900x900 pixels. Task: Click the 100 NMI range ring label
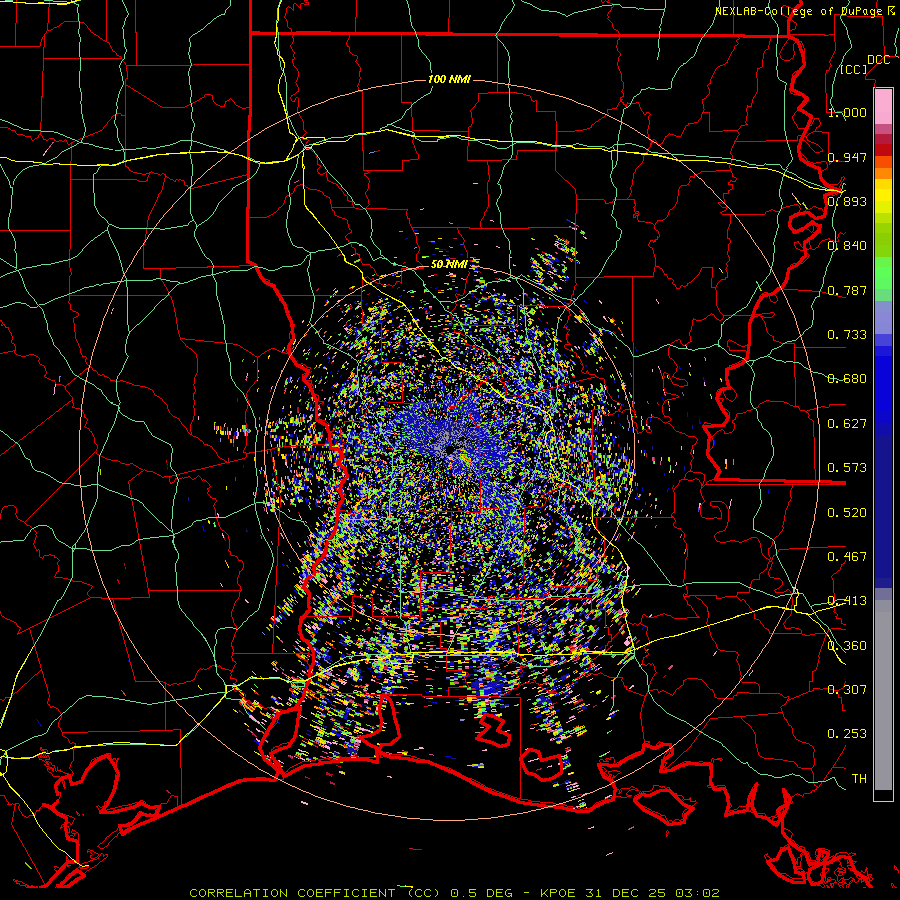[x=449, y=79]
